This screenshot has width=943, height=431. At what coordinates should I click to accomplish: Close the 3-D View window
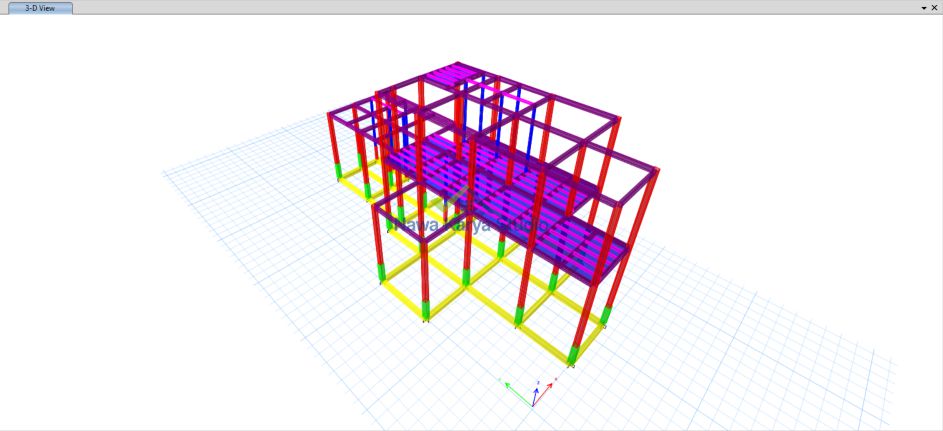(x=935, y=7)
